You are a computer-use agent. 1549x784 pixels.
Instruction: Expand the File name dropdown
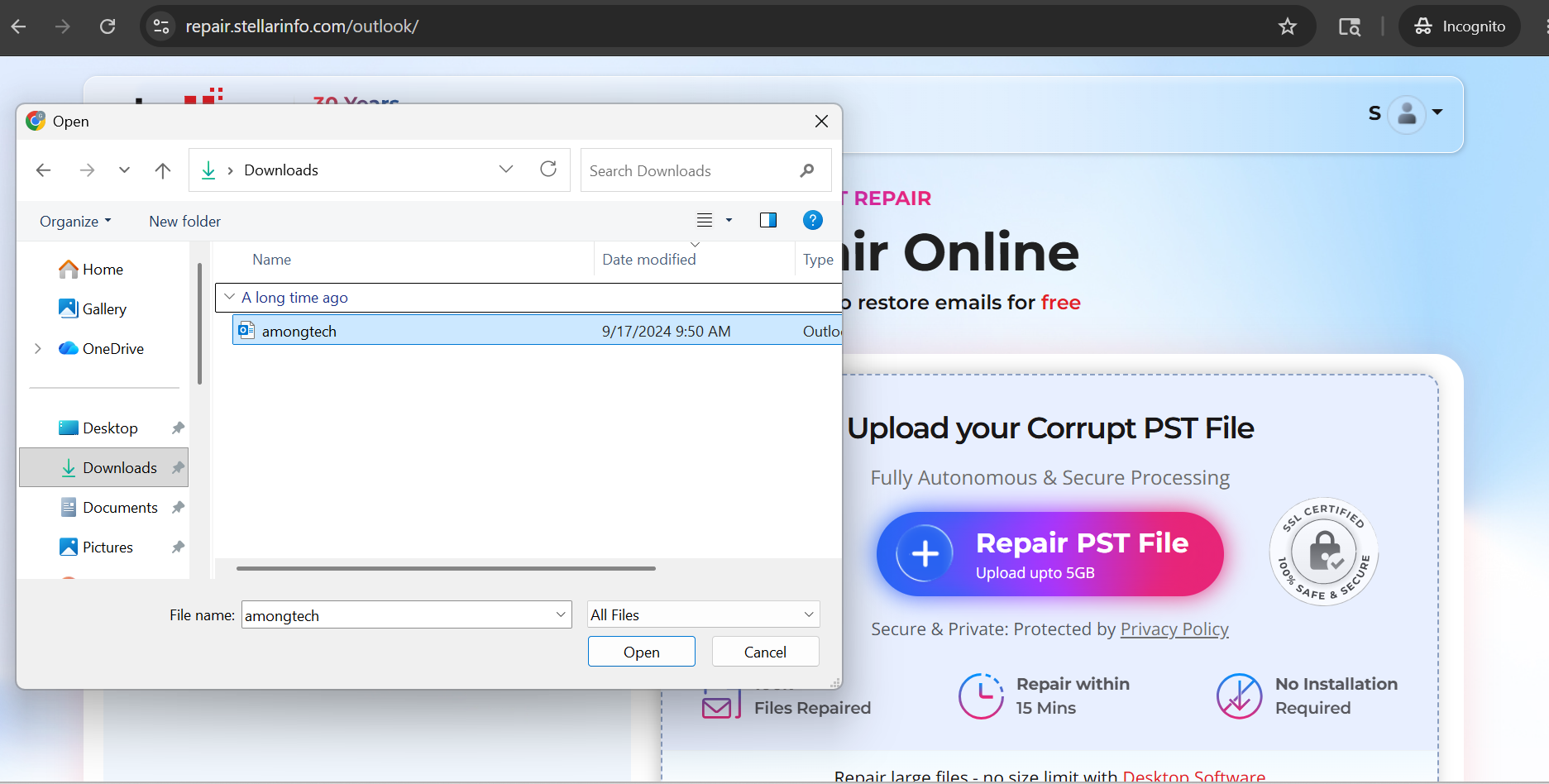point(561,614)
